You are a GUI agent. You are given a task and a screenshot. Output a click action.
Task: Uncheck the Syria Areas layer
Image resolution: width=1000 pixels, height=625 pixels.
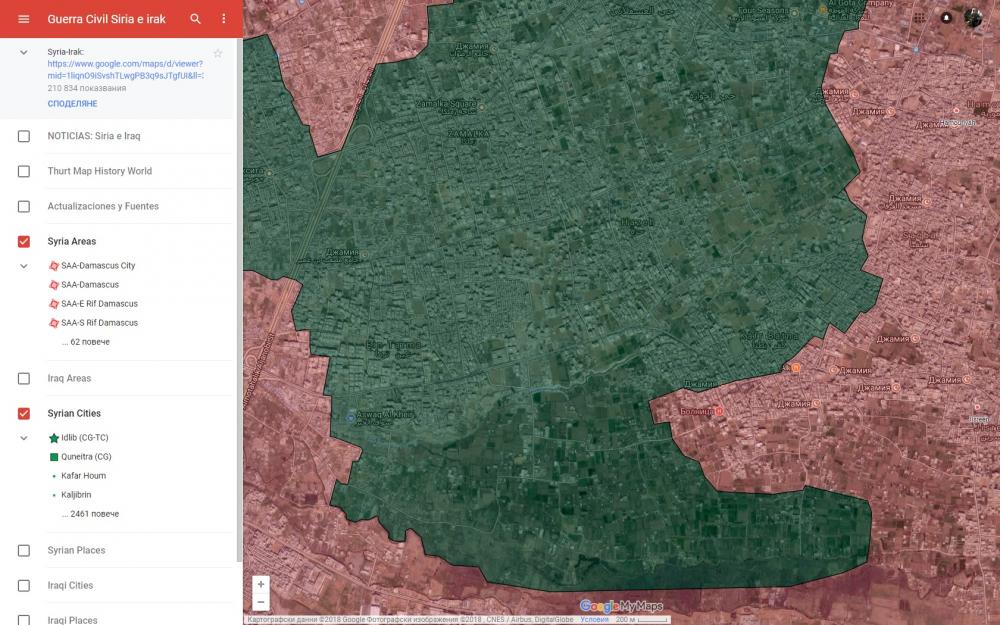pos(24,241)
